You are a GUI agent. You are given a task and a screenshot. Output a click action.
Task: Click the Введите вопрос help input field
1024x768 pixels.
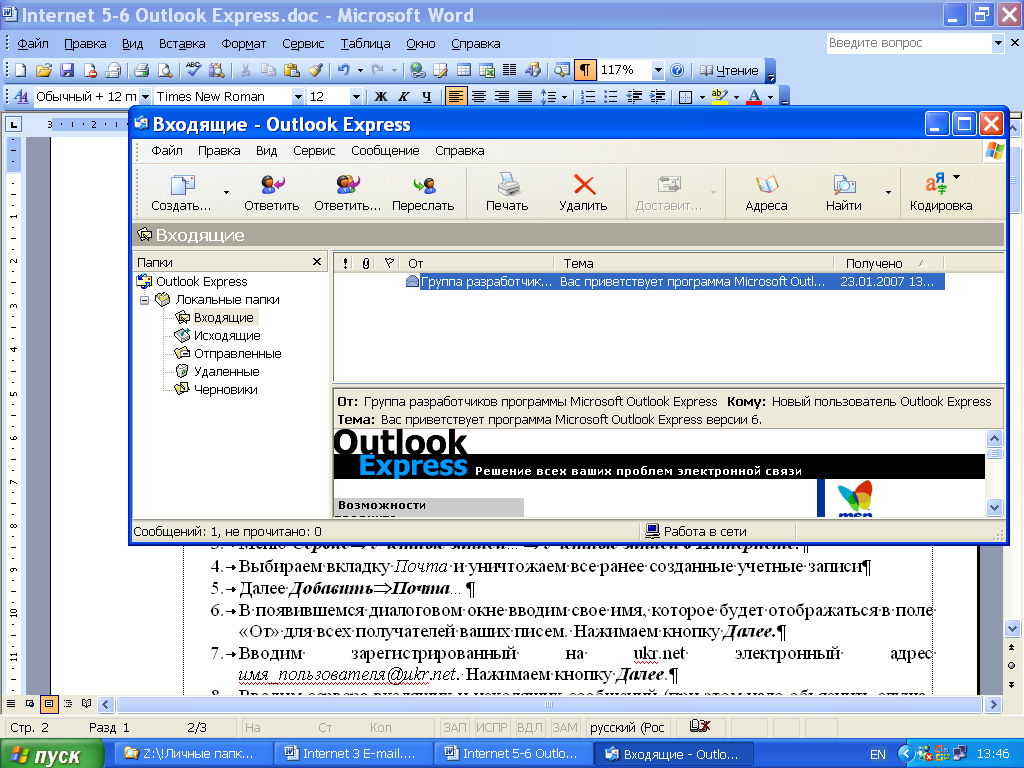tap(908, 43)
